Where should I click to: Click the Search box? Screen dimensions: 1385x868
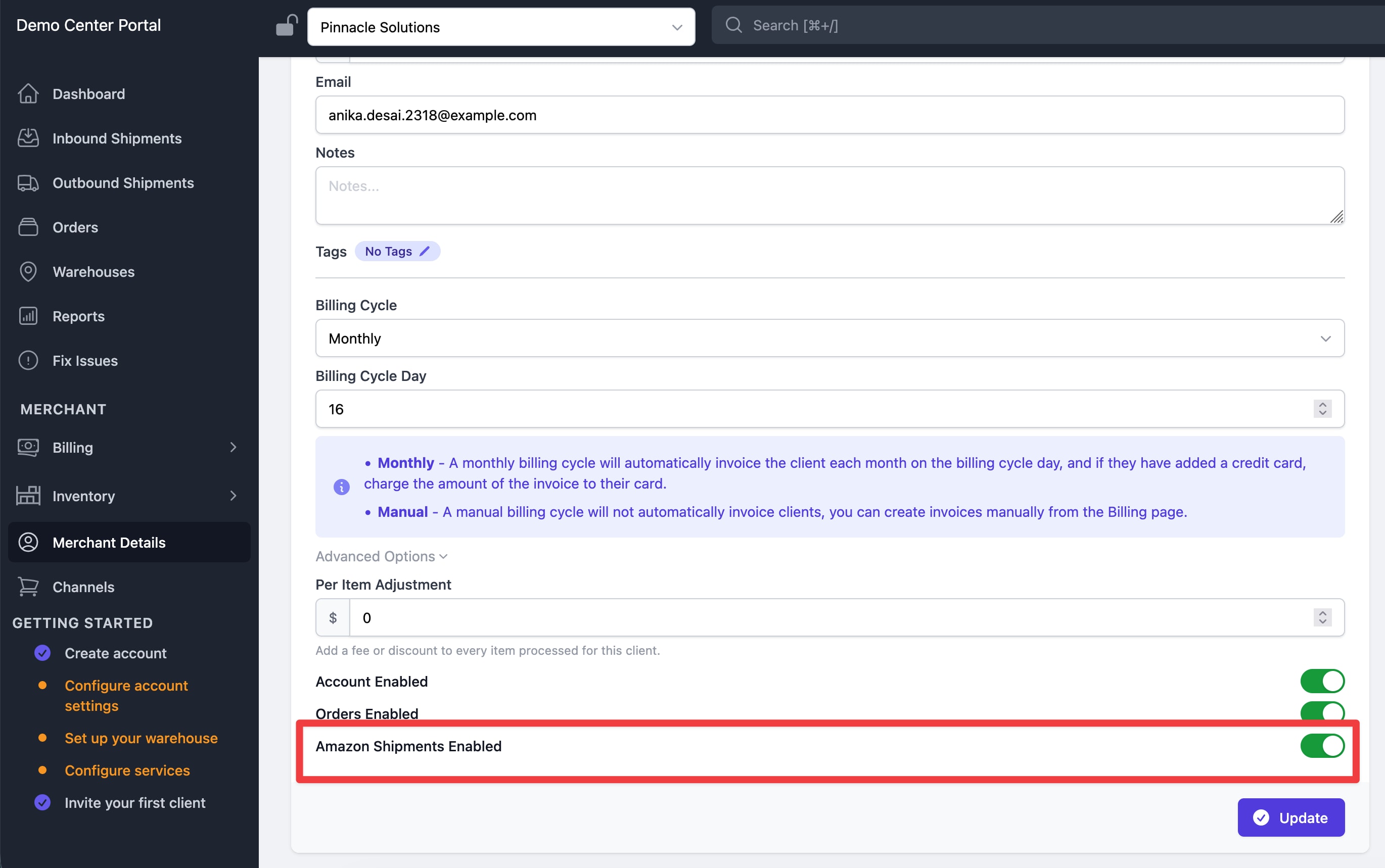1047,25
